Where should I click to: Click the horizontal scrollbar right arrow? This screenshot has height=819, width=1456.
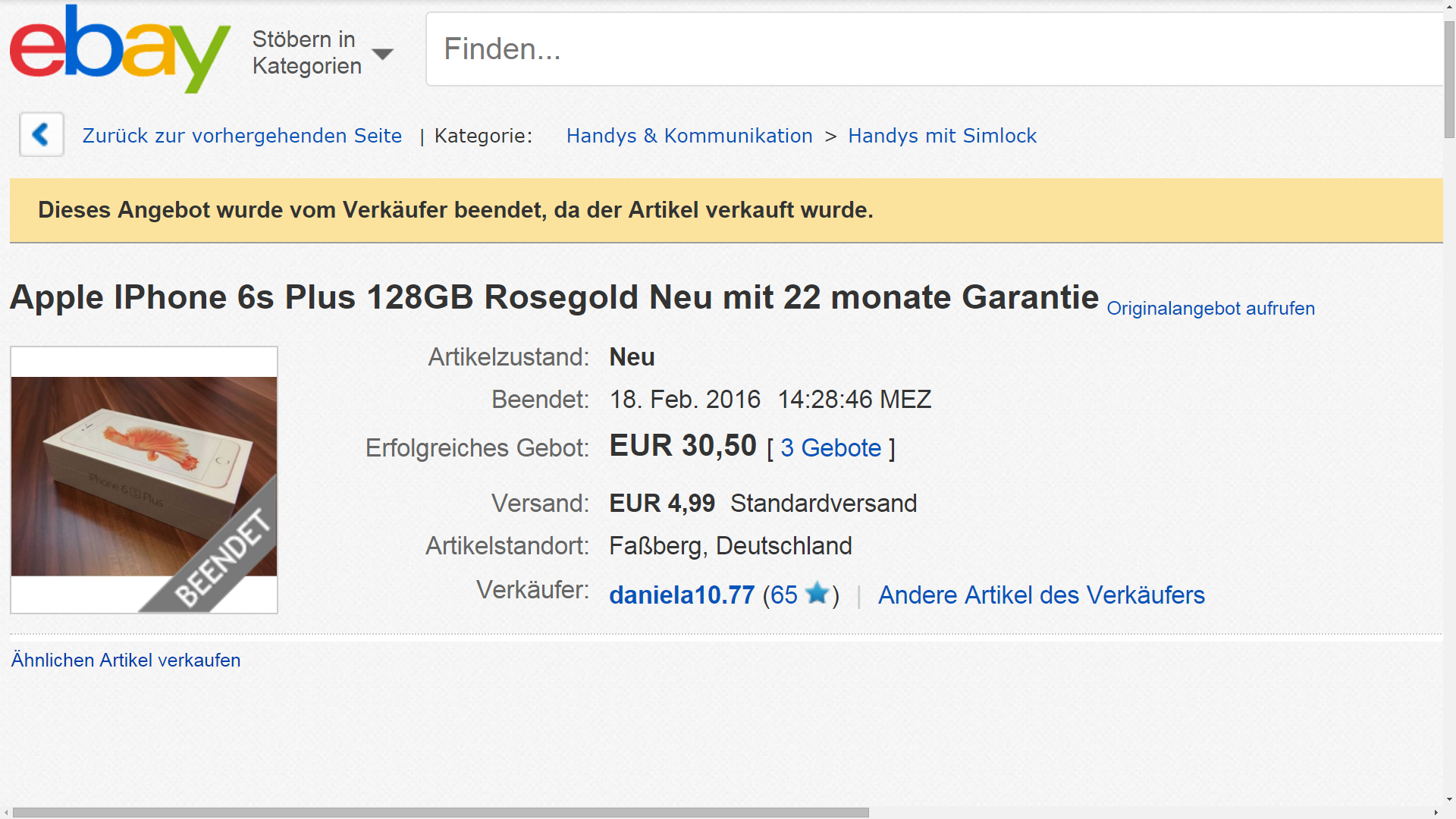[1436, 812]
